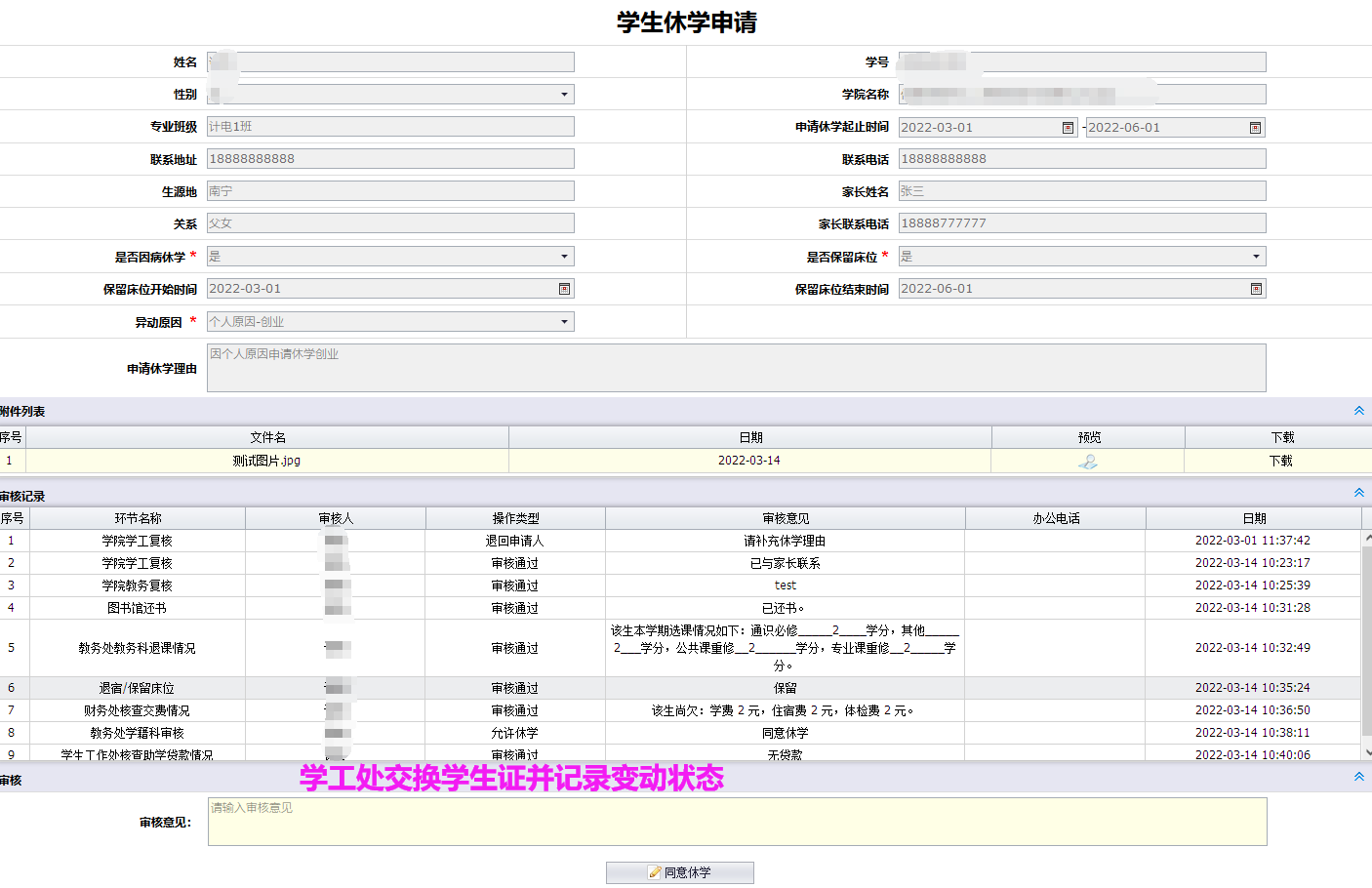Click the 同意休学 button
Viewport: 1372px width, 888px height.
click(679, 872)
